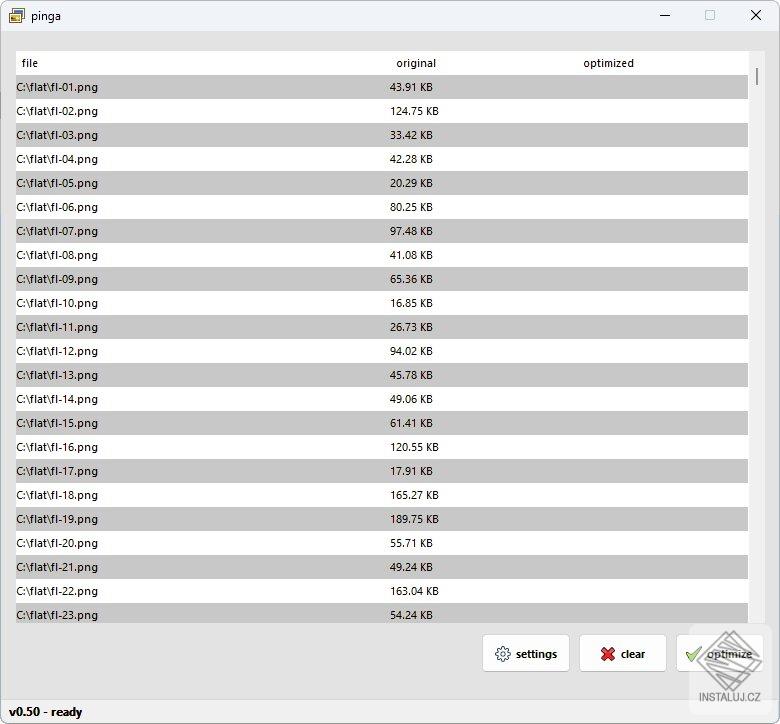Select row C:\flat\fl-19.png
This screenshot has width=780, height=724.
382,519
